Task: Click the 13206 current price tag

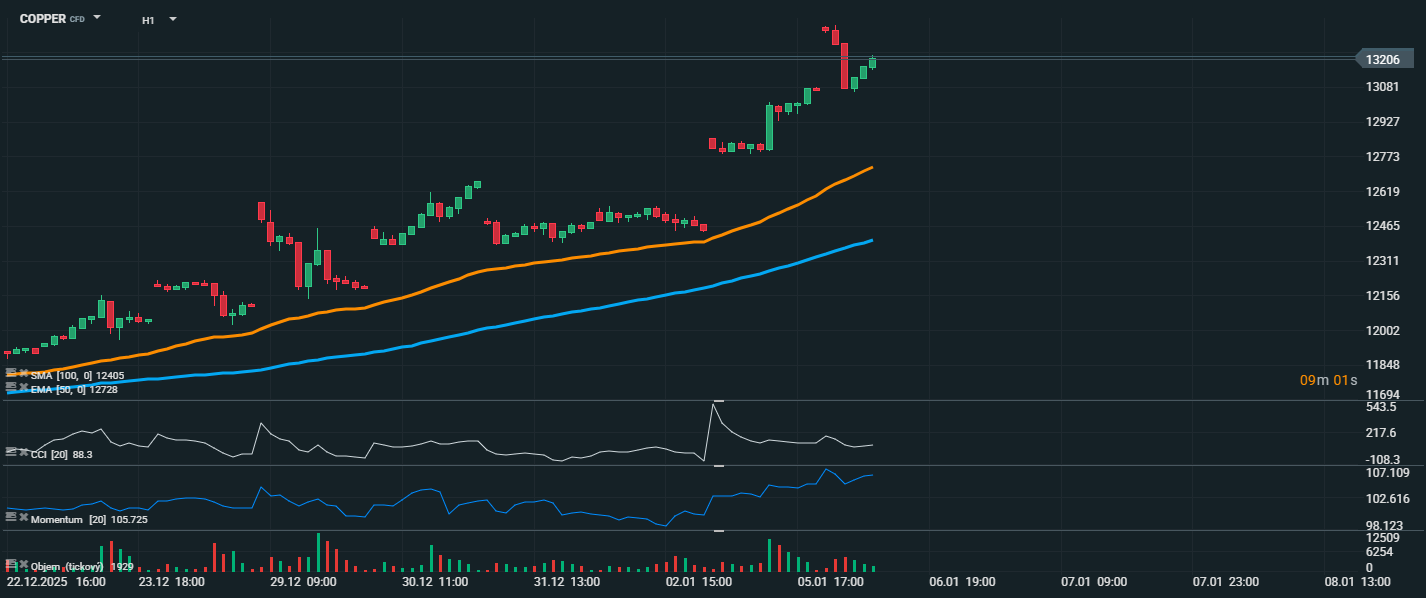Action: 1385,60
